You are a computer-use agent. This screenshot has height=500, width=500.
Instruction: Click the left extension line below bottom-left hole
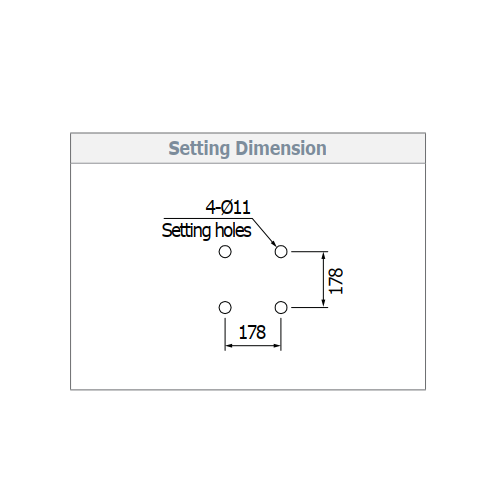pos(225,334)
